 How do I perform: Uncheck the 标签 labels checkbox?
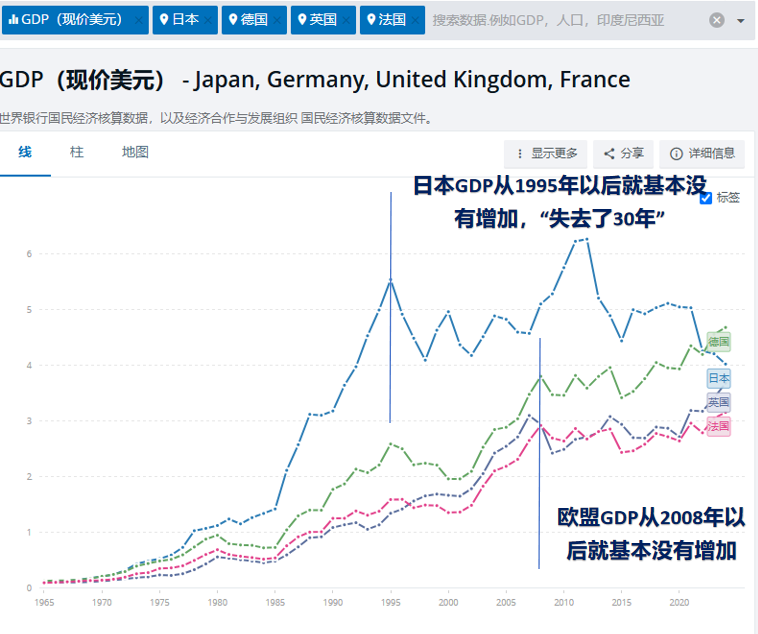[x=707, y=198]
